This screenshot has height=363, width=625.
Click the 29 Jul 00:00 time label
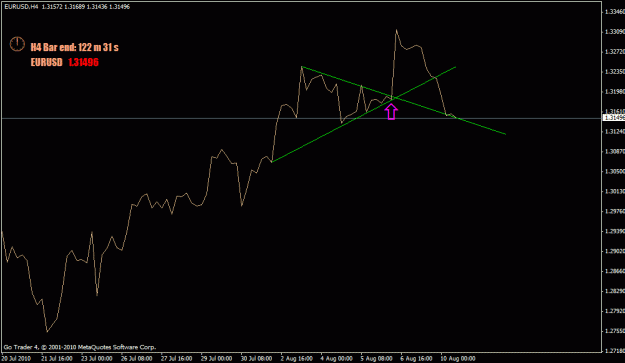216,358
